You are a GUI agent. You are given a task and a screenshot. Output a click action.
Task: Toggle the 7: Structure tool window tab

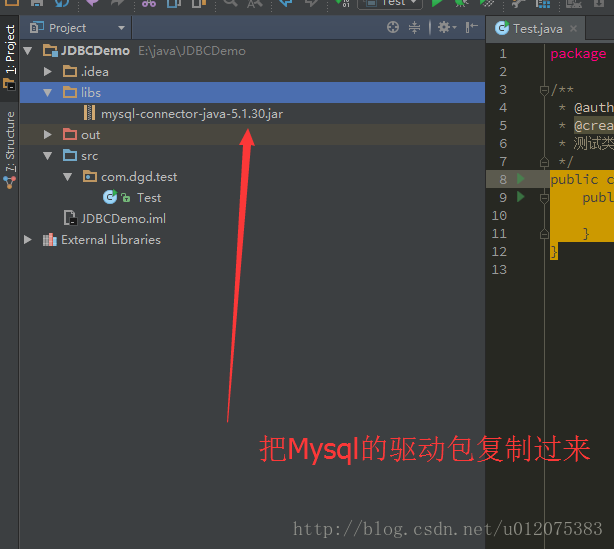pos(9,150)
